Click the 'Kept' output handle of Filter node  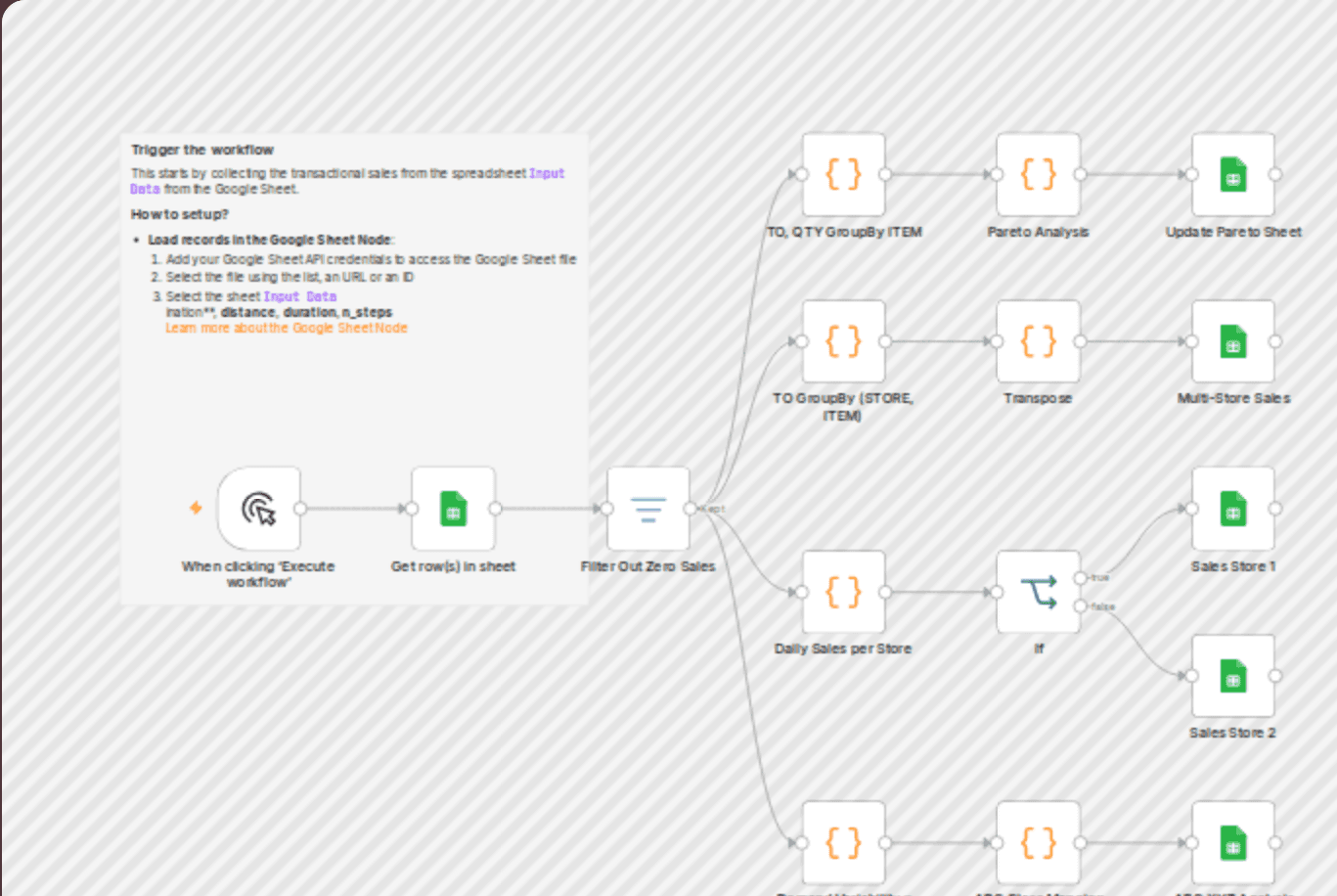(x=691, y=509)
